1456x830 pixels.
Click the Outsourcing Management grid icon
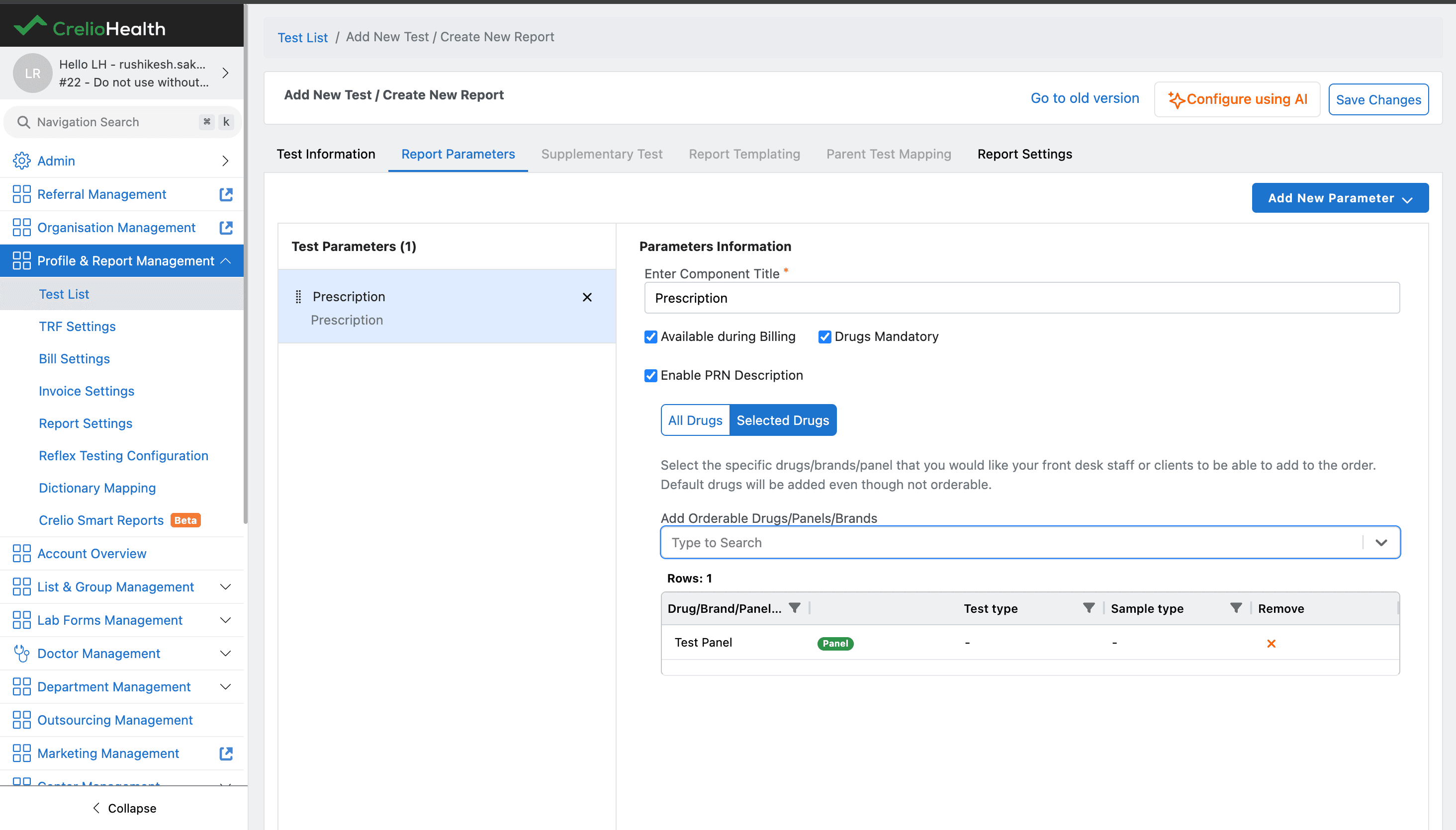(x=22, y=720)
